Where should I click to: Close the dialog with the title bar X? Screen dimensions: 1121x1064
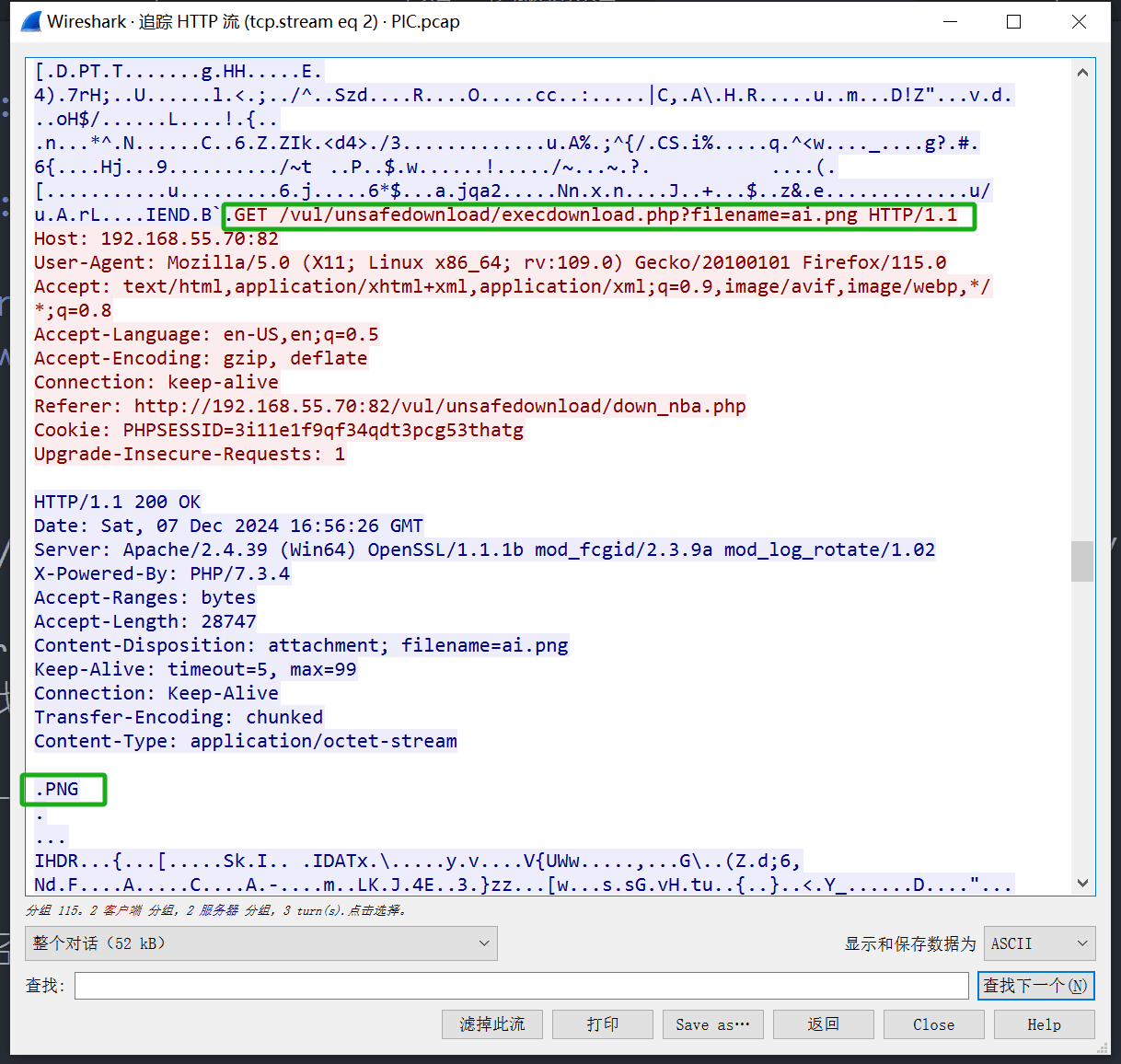tap(1079, 22)
